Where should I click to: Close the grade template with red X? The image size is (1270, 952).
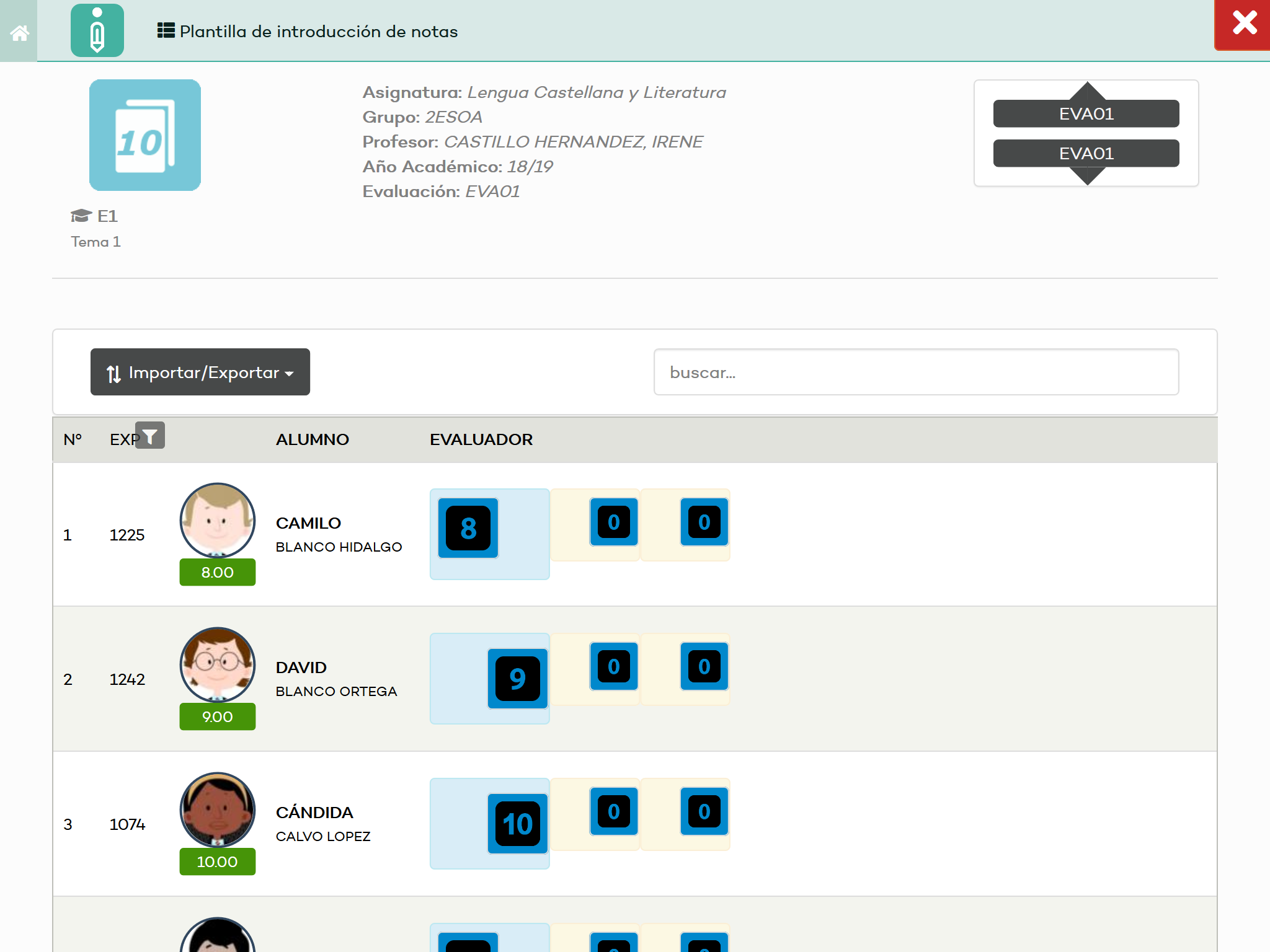(1243, 24)
